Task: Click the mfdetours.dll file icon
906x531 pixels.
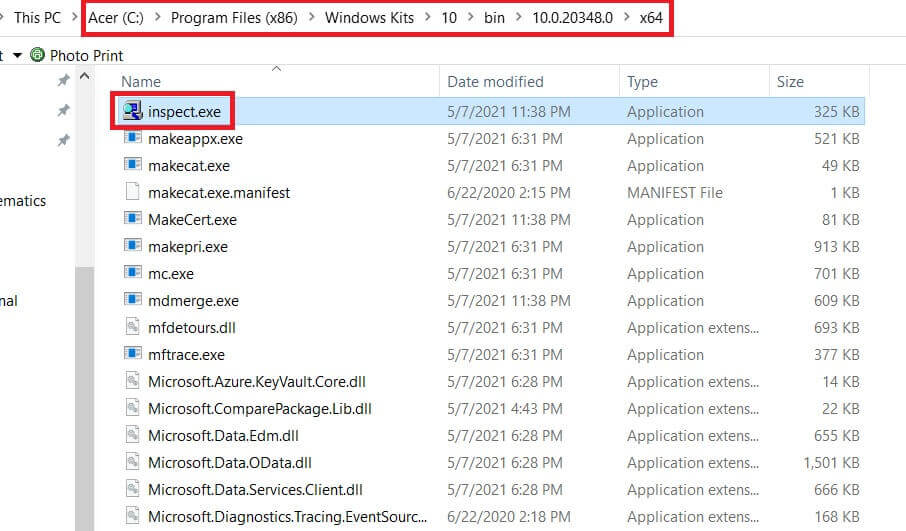Action: (132, 326)
